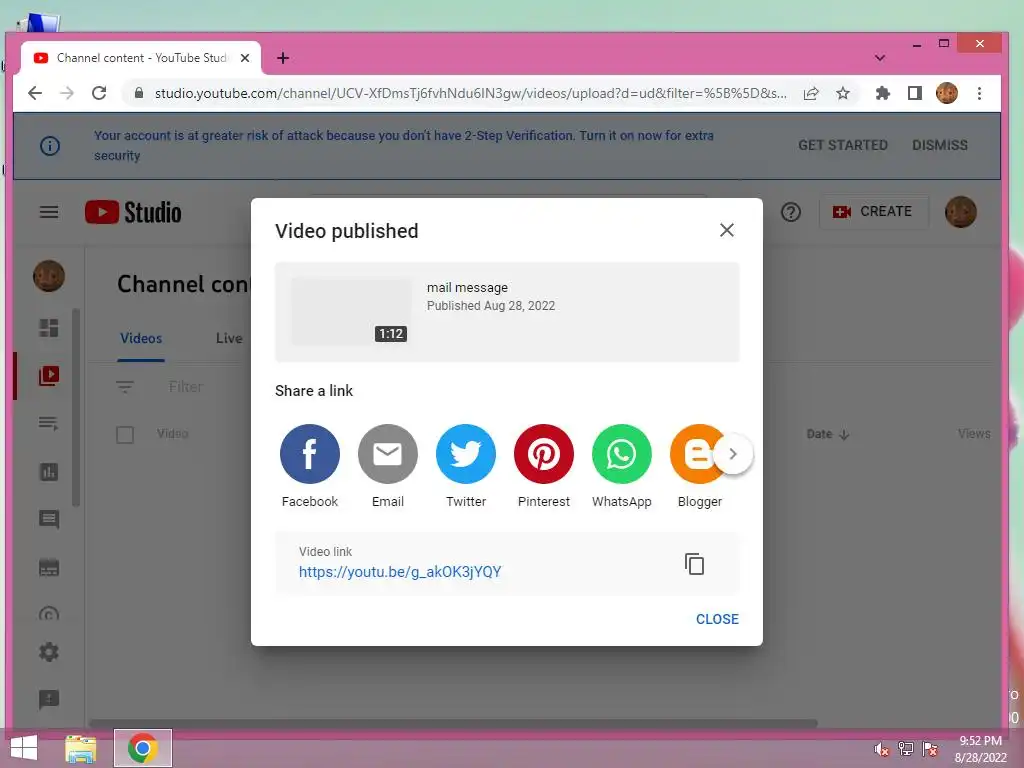Open the Send feedback sidebar icon
Image resolution: width=1024 pixels, height=768 pixels.
click(49, 699)
